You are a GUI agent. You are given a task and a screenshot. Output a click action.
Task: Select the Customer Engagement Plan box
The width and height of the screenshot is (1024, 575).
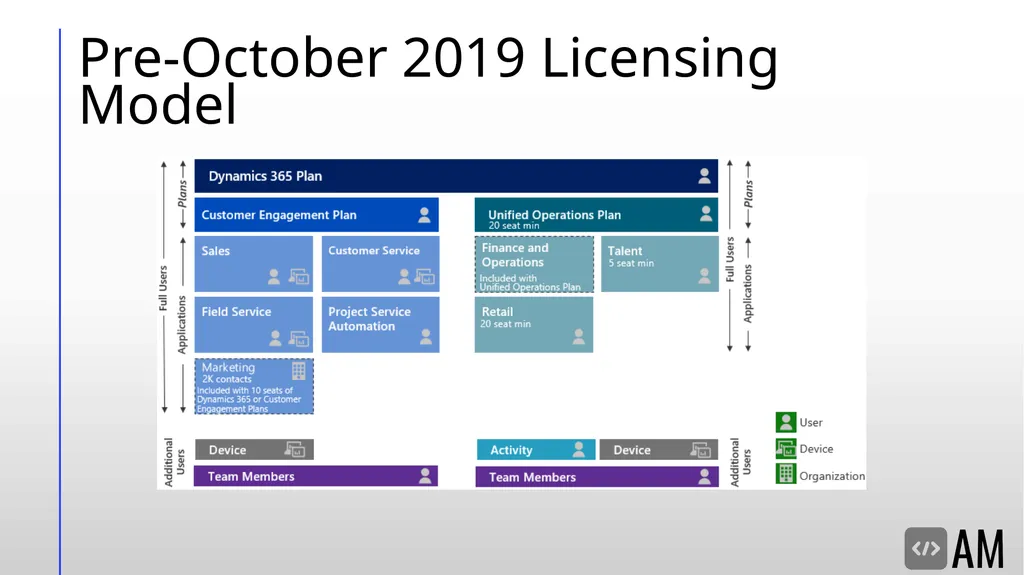[x=316, y=214]
